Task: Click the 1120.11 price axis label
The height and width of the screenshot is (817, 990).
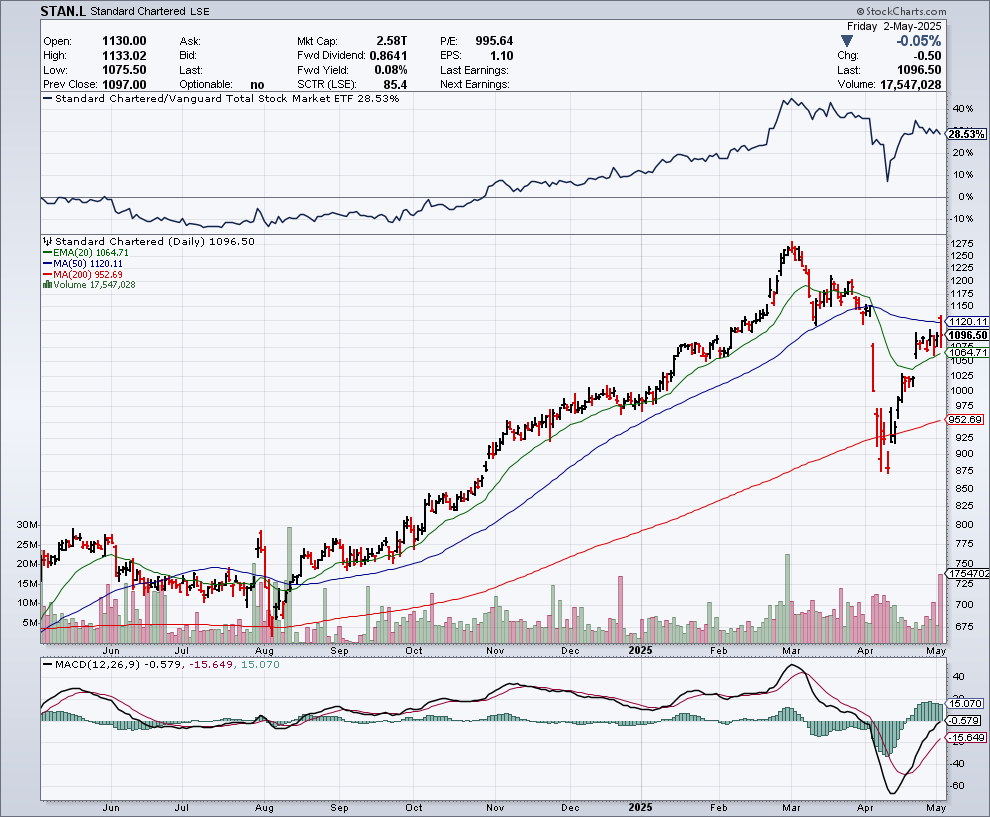Action: pos(969,321)
